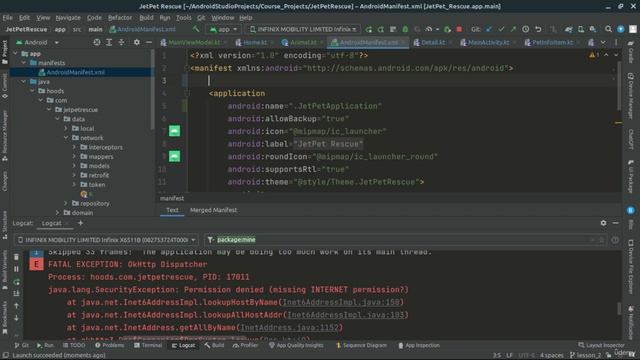Expand the repository folder
The image size is (640, 360).
(x=66, y=203)
